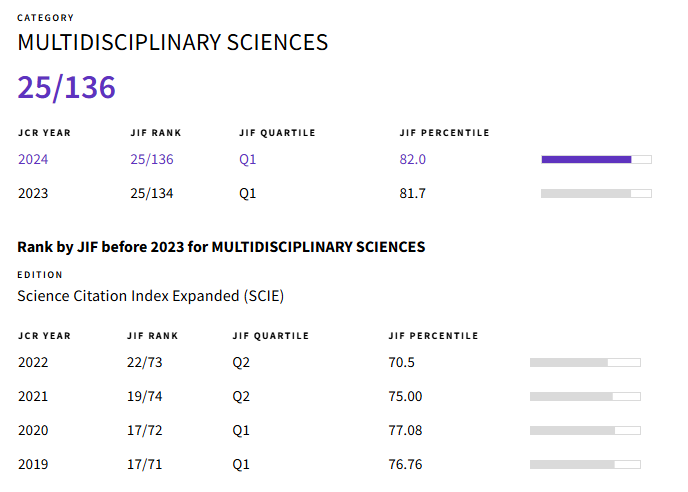Click the 2024 JCR year link
The image size is (688, 492).
(x=33, y=159)
